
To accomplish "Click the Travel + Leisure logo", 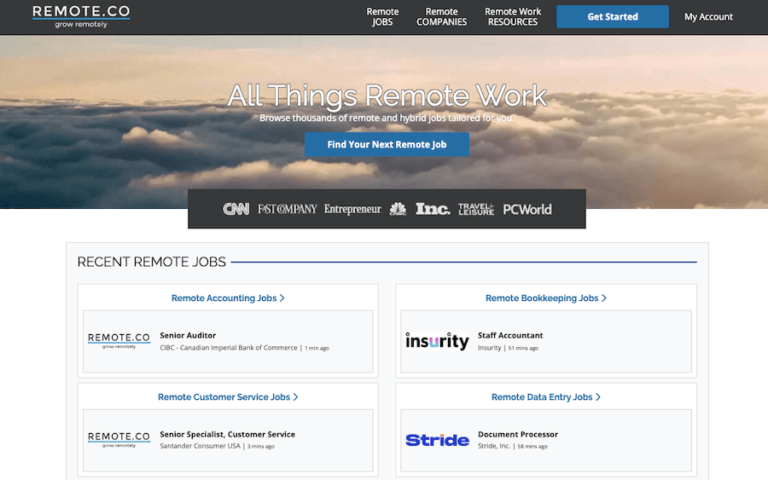I will coord(476,209).
